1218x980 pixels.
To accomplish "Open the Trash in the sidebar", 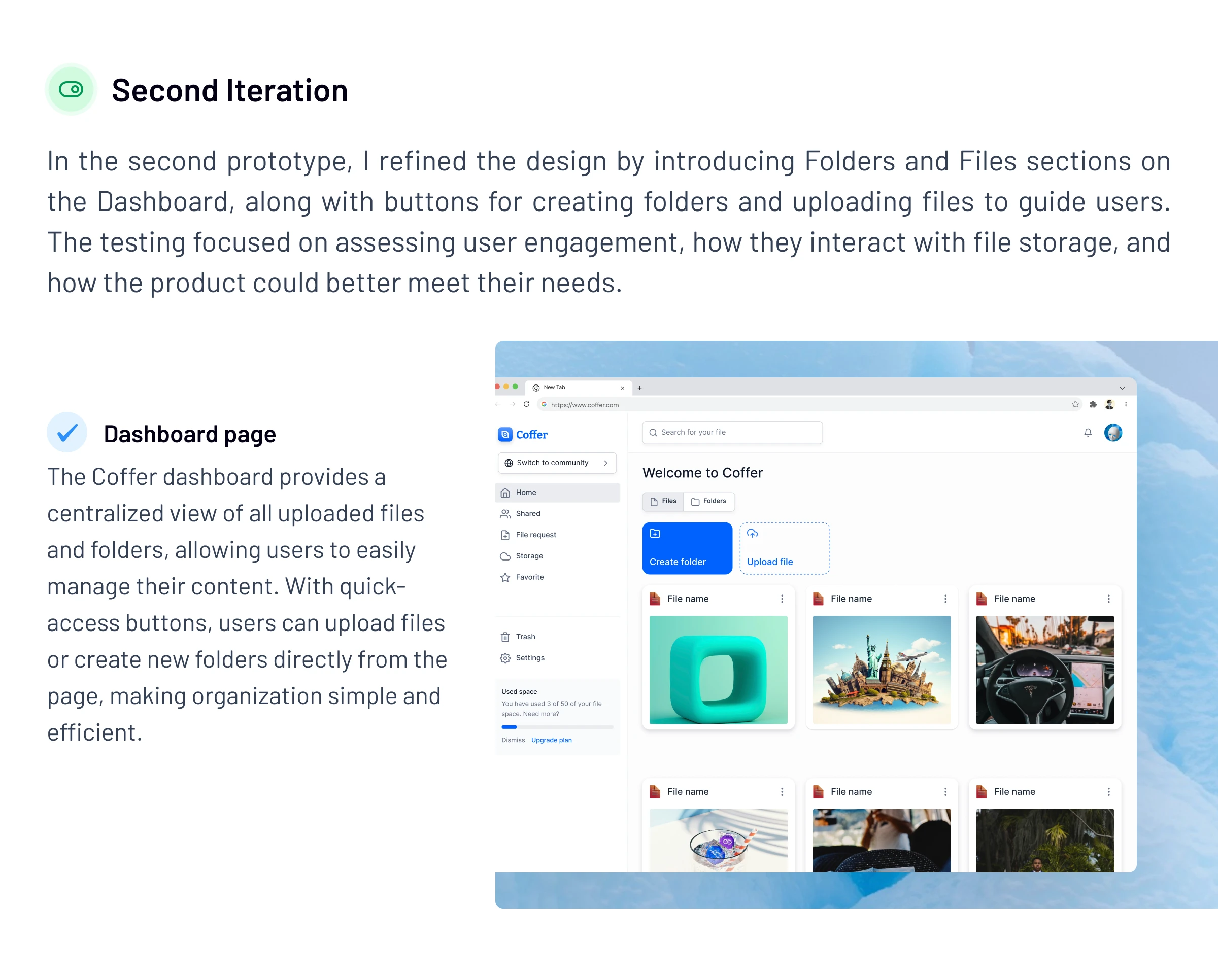I will point(525,636).
